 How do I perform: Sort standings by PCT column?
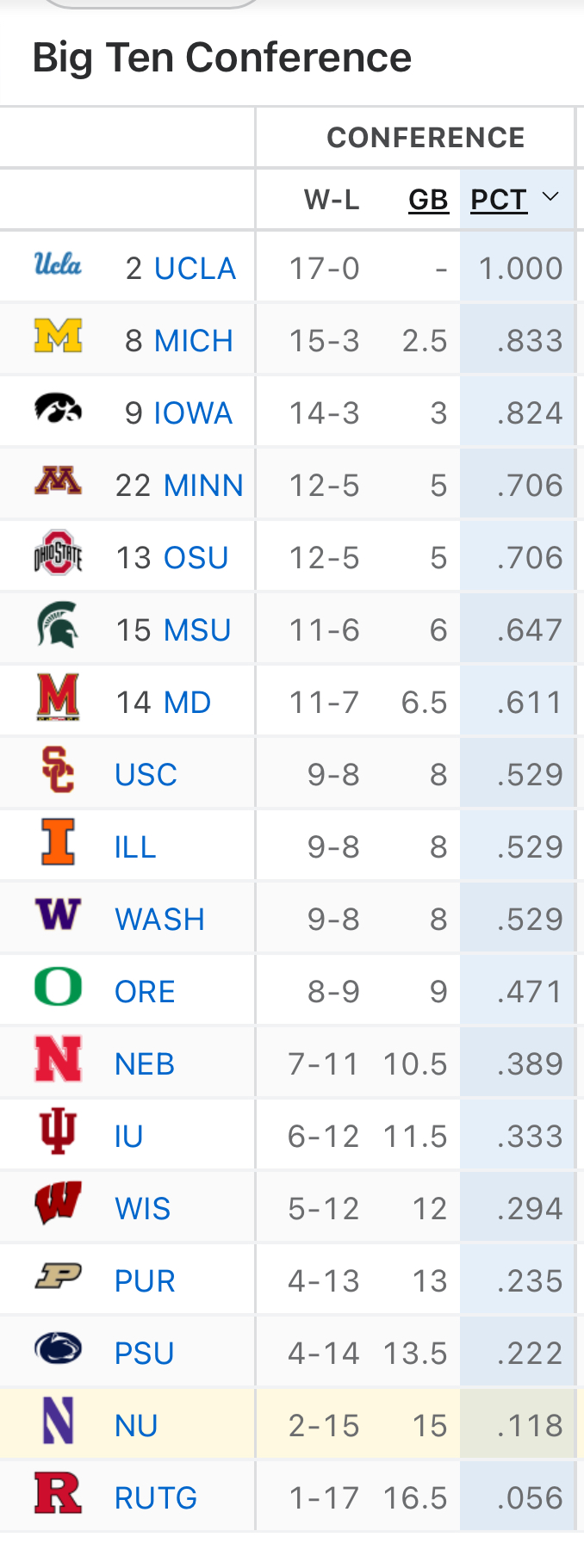click(499, 200)
